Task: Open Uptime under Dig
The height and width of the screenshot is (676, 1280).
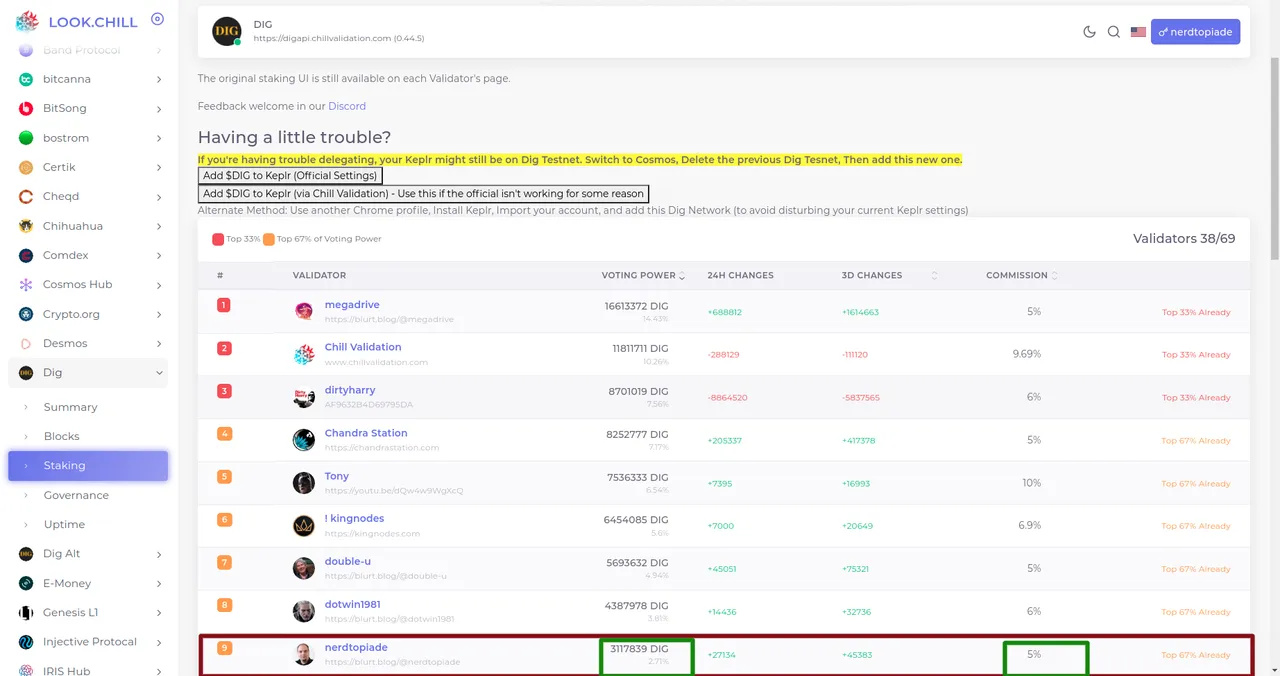Action: point(88,524)
